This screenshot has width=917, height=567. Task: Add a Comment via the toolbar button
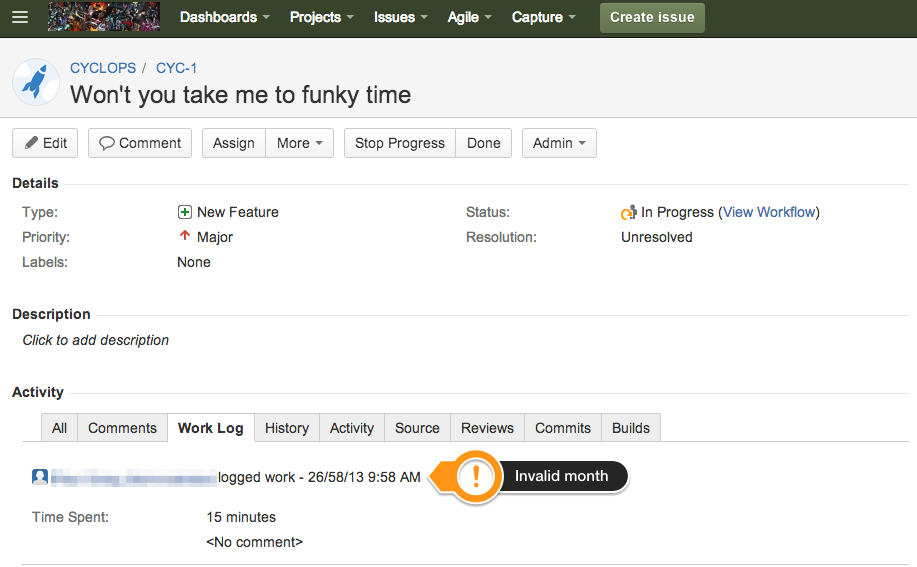click(140, 143)
